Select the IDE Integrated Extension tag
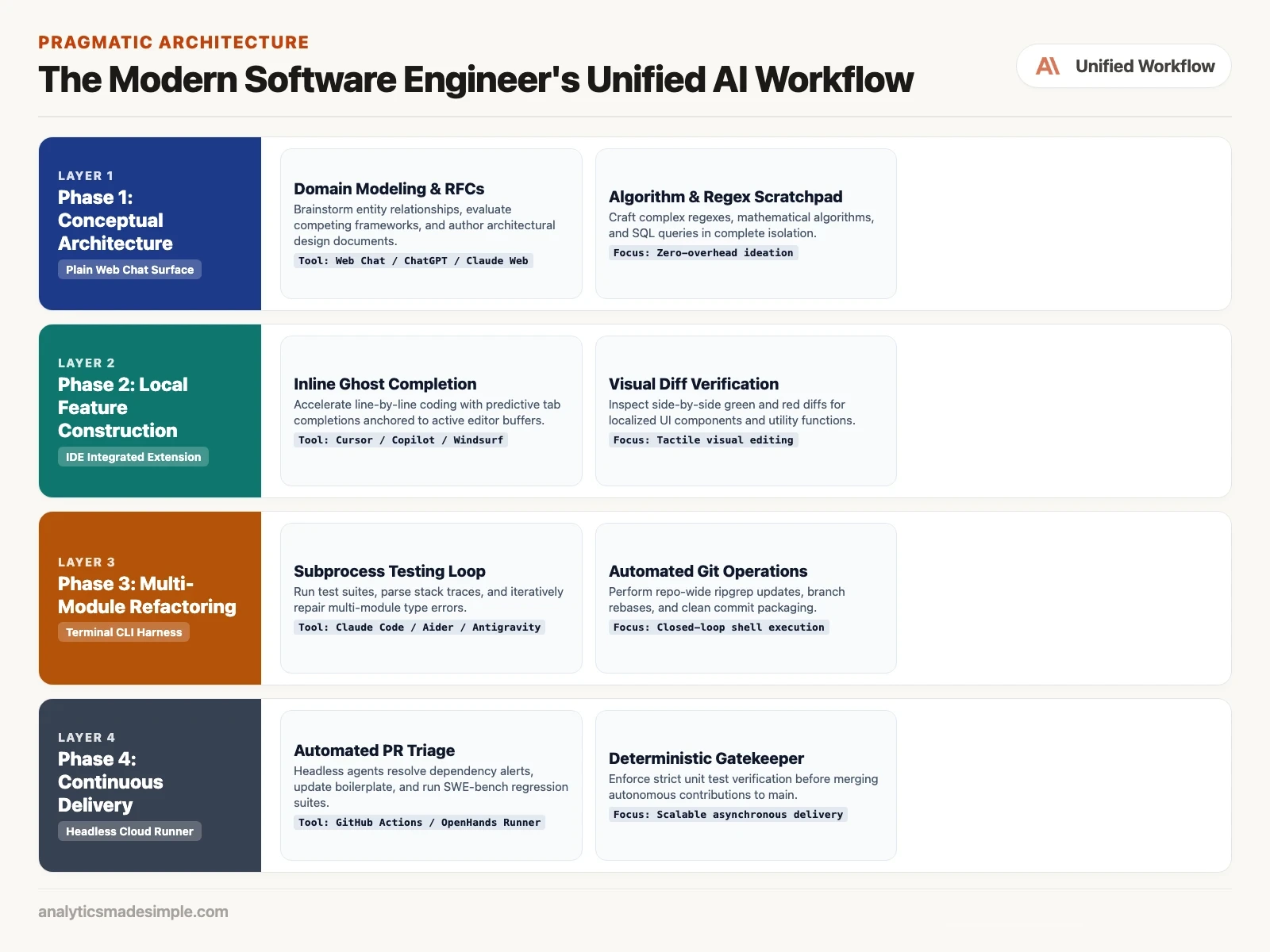This screenshot has width=1270, height=952. [133, 457]
